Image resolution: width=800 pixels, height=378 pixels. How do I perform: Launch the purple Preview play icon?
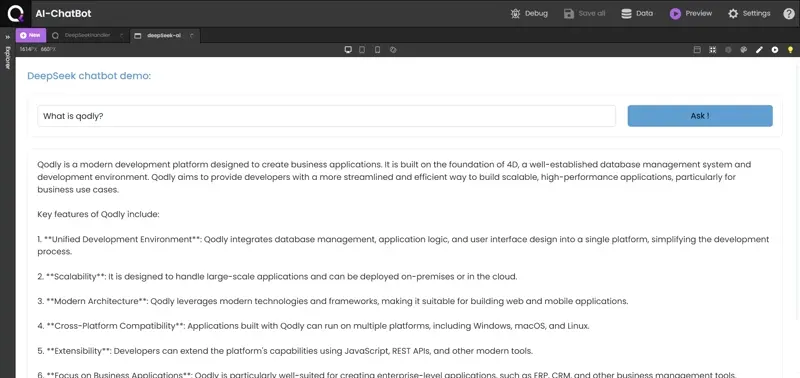(x=675, y=14)
